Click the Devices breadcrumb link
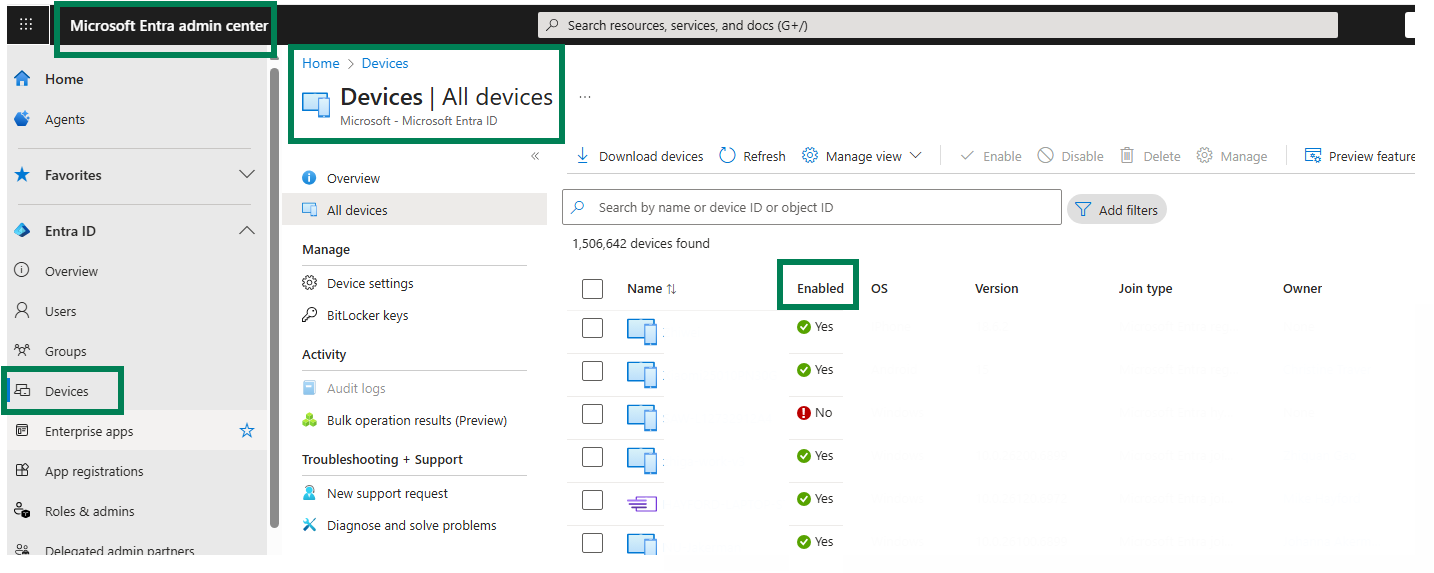The height and width of the screenshot is (573, 1434). 385,63
